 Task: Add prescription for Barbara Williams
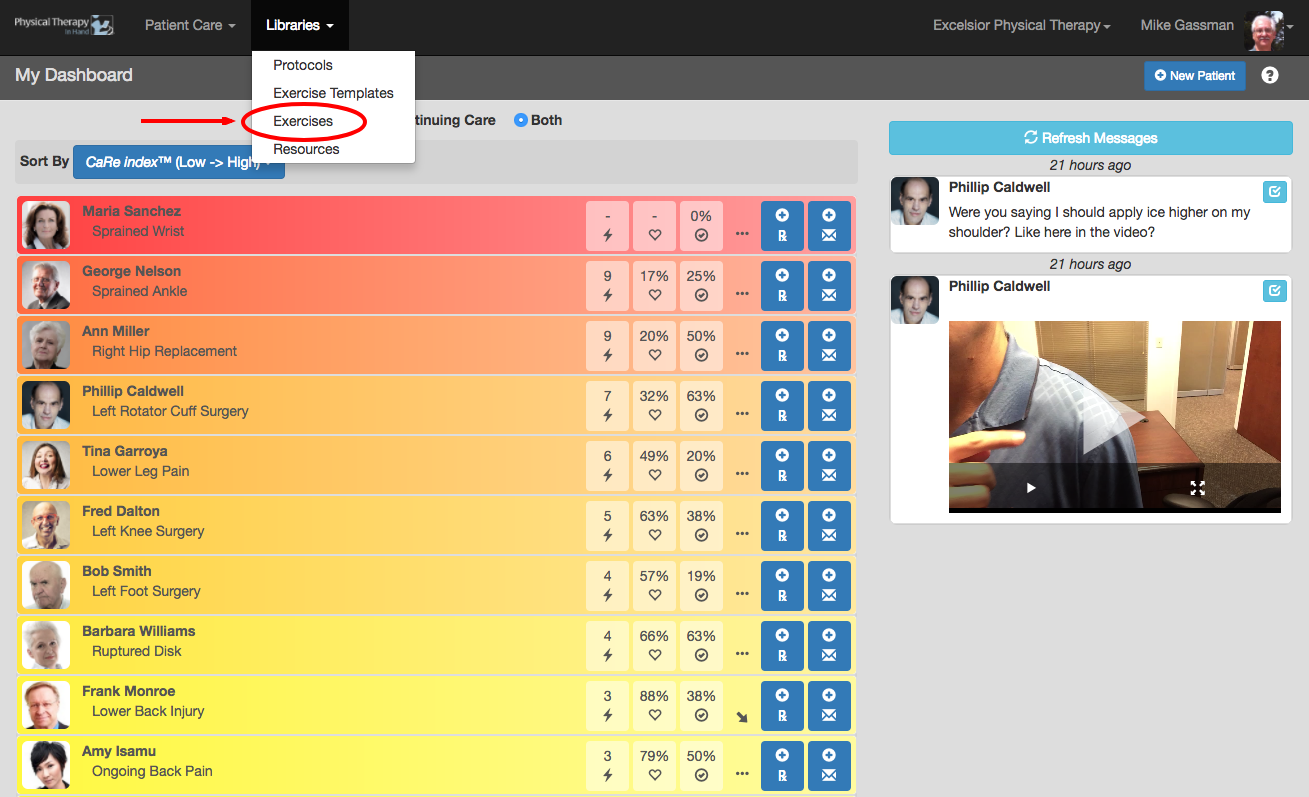[782, 645]
